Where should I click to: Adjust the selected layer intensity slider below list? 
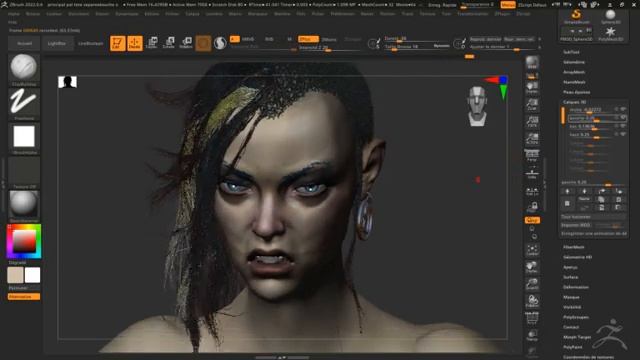(x=594, y=182)
